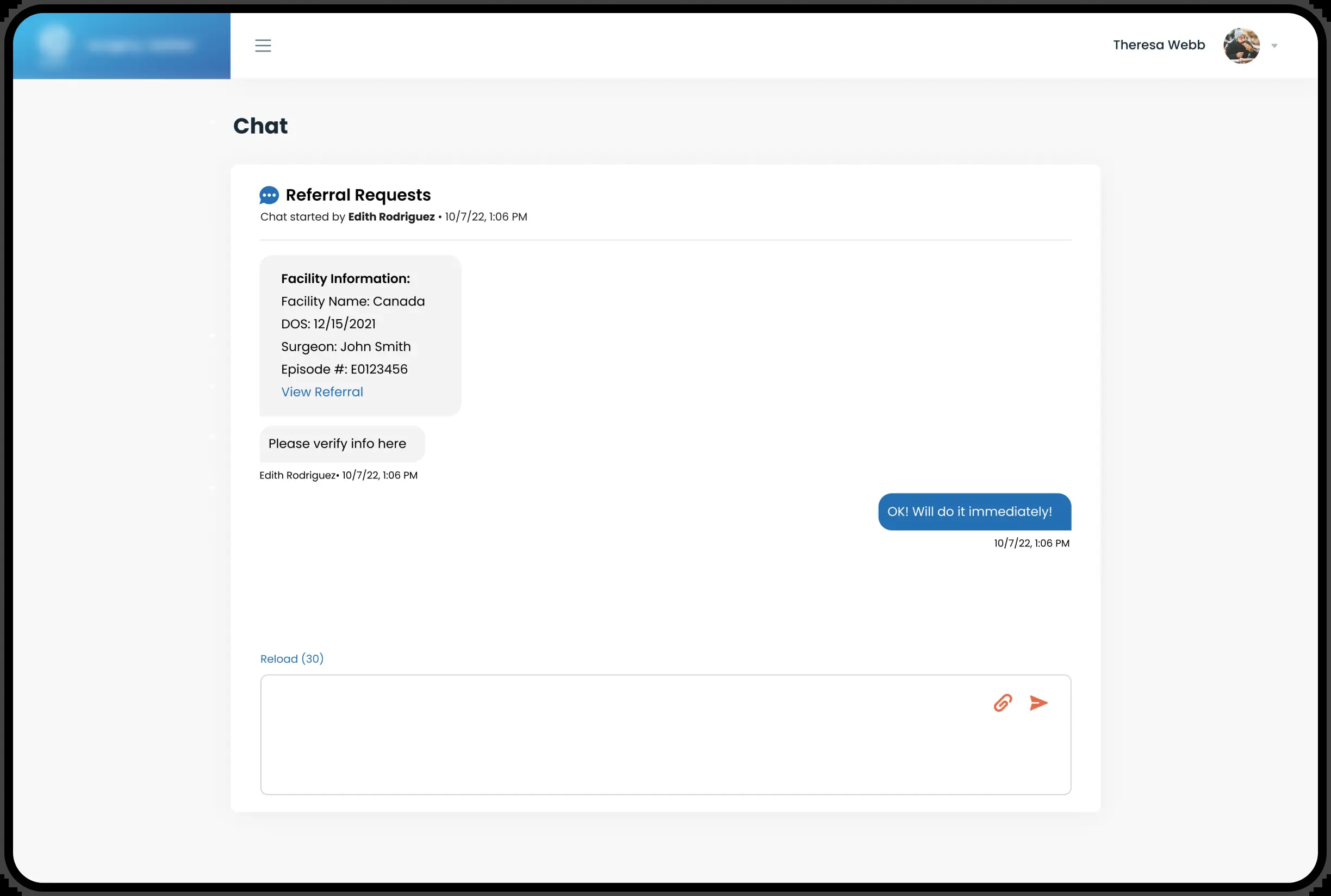Click Theresa Webb's profile avatar
The image size is (1331, 896).
pos(1241,46)
